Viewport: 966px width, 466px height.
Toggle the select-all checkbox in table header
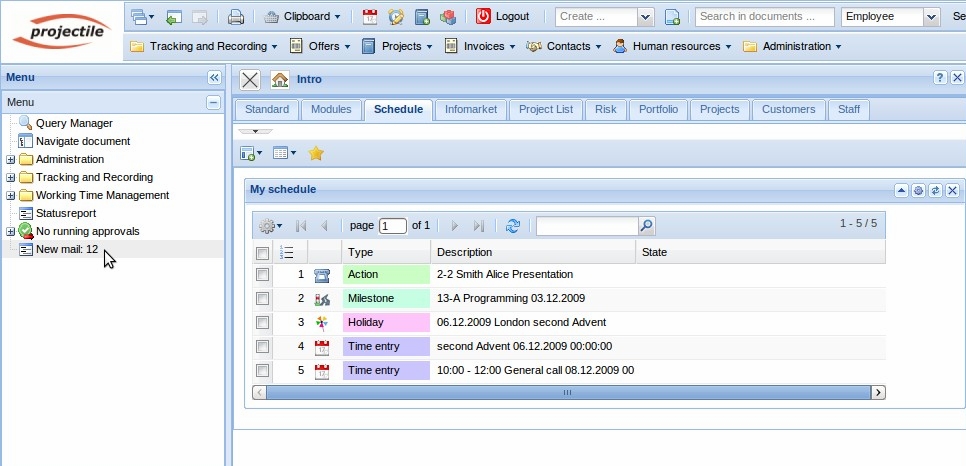262,252
